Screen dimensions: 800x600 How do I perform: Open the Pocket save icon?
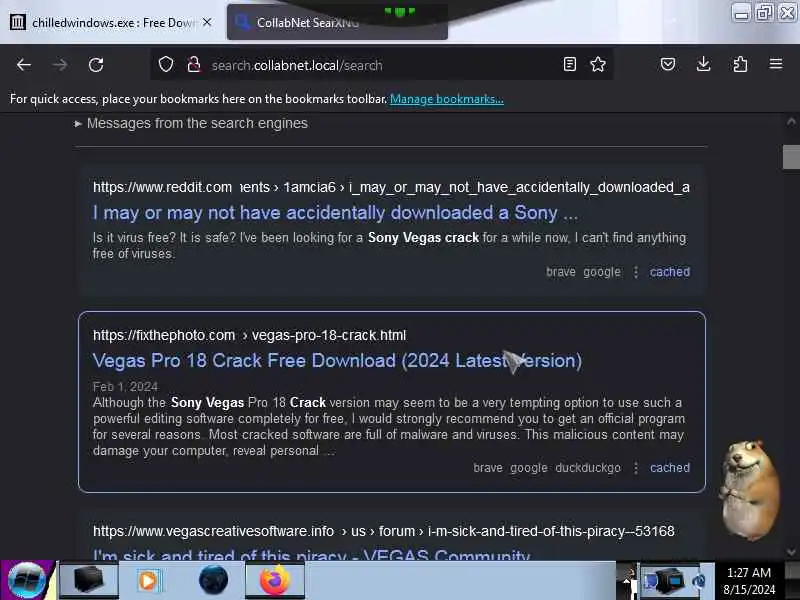[668, 64]
